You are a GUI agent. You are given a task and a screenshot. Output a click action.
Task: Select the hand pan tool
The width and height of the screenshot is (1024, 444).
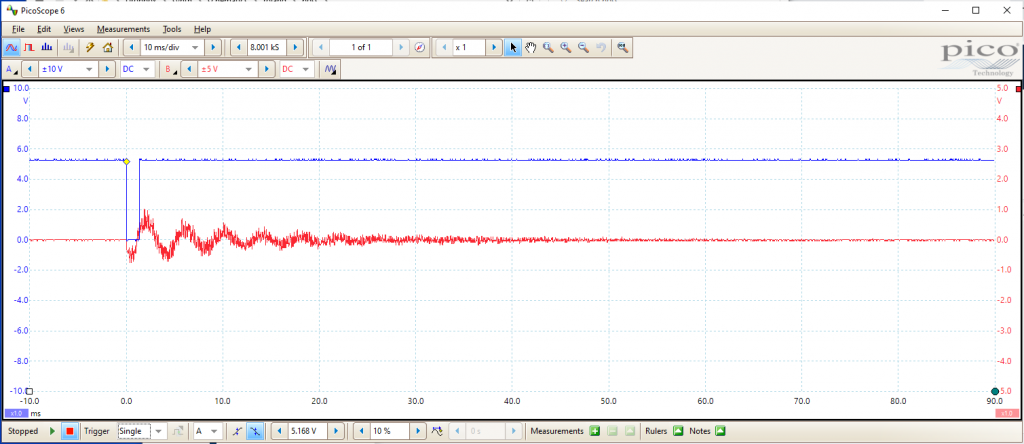click(x=530, y=48)
